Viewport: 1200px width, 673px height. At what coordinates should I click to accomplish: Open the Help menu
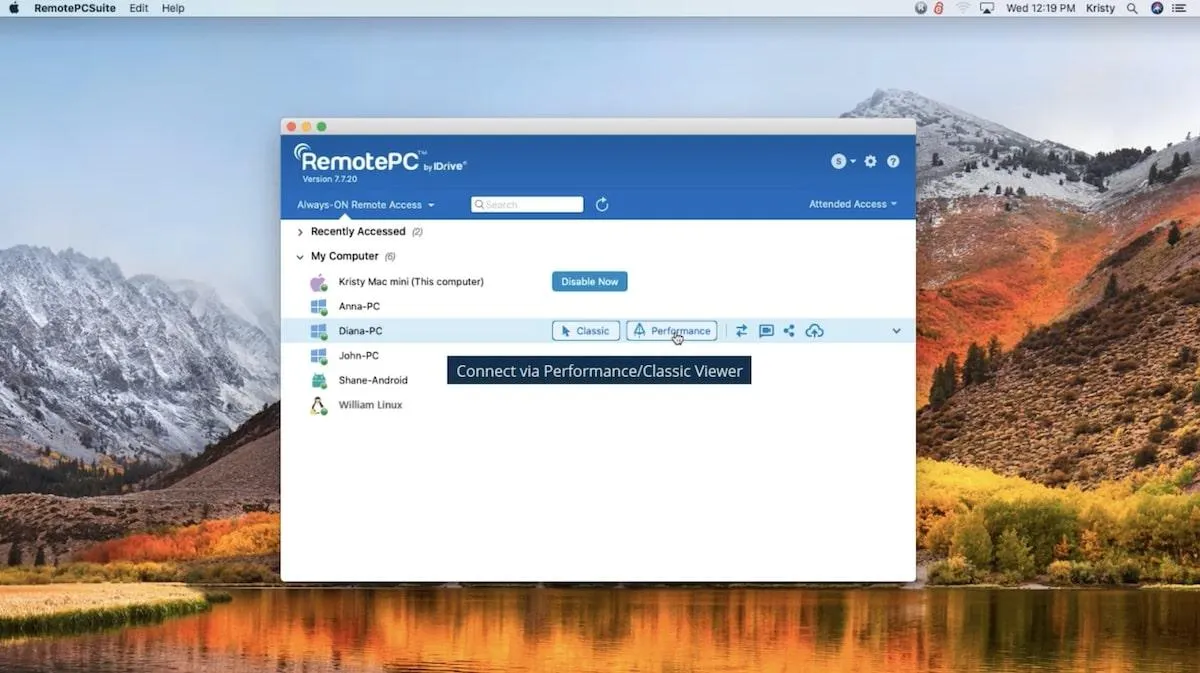(173, 8)
